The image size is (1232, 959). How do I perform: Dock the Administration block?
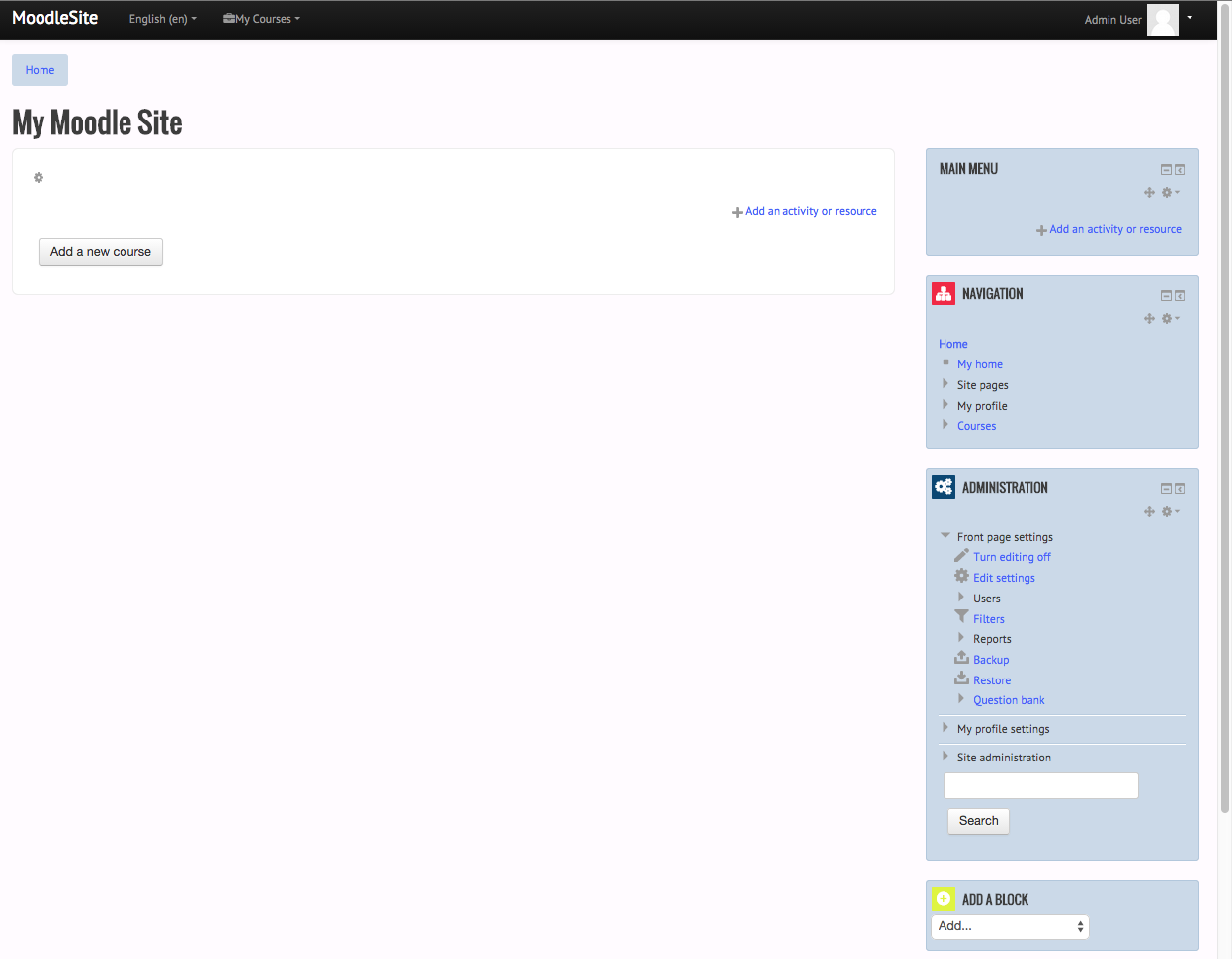coord(1180,489)
